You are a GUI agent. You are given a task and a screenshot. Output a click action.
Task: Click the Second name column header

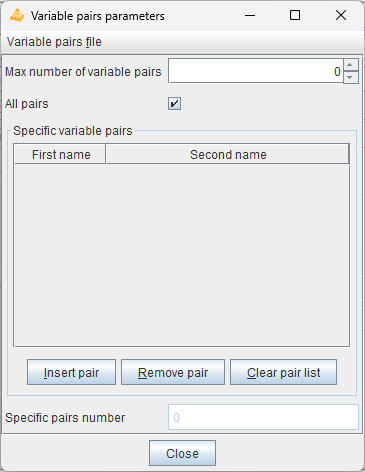(x=228, y=155)
